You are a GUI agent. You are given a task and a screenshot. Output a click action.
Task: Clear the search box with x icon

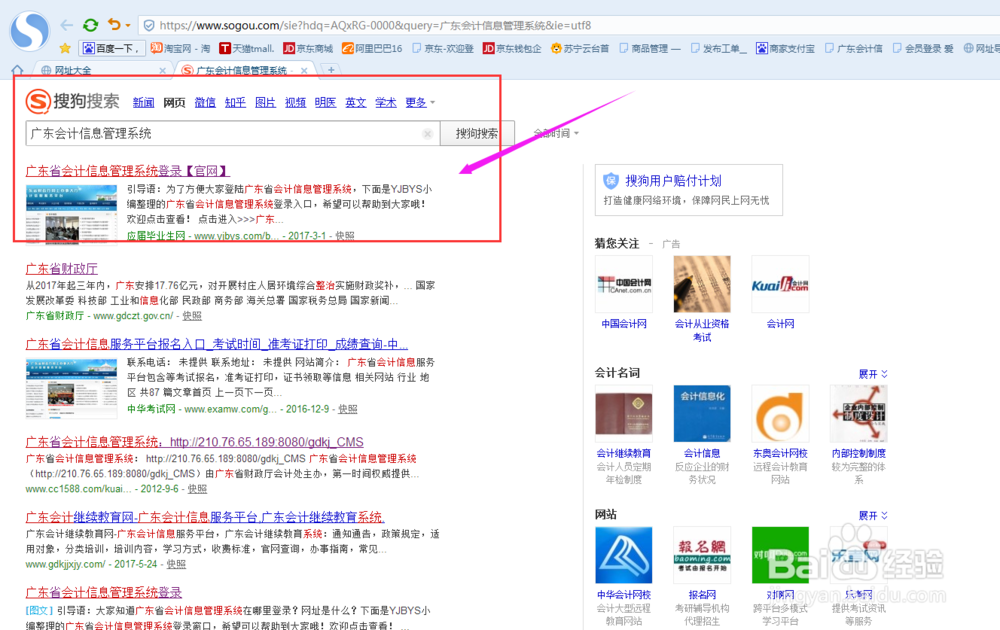428,133
